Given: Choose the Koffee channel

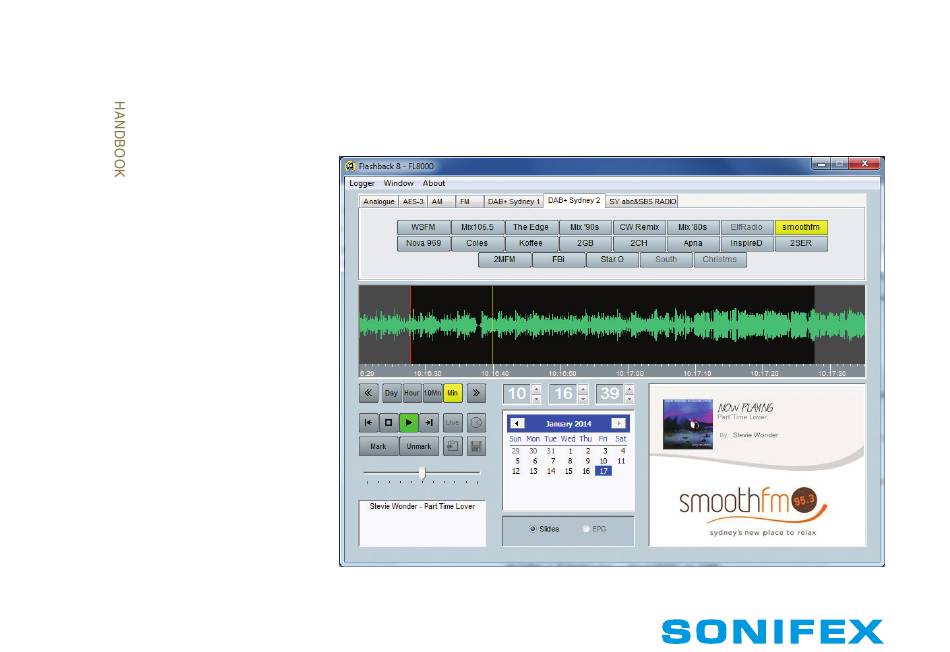Looking at the screenshot, I should [531, 243].
